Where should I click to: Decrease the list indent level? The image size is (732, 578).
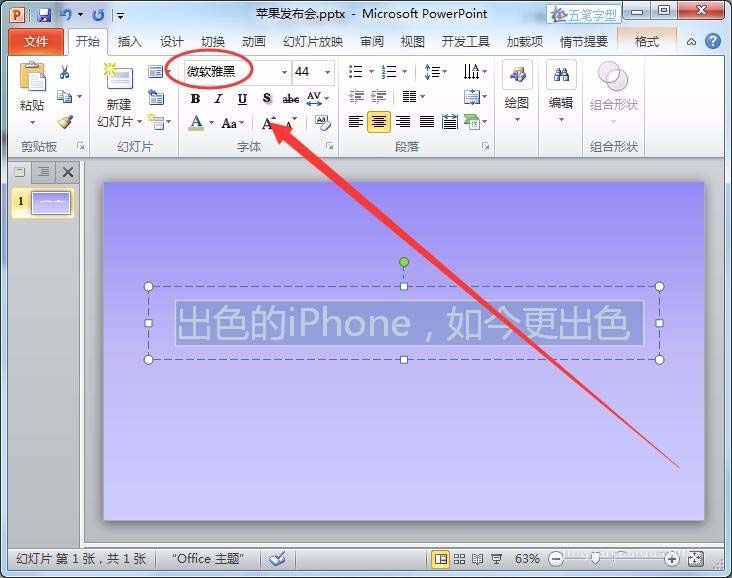(356, 97)
